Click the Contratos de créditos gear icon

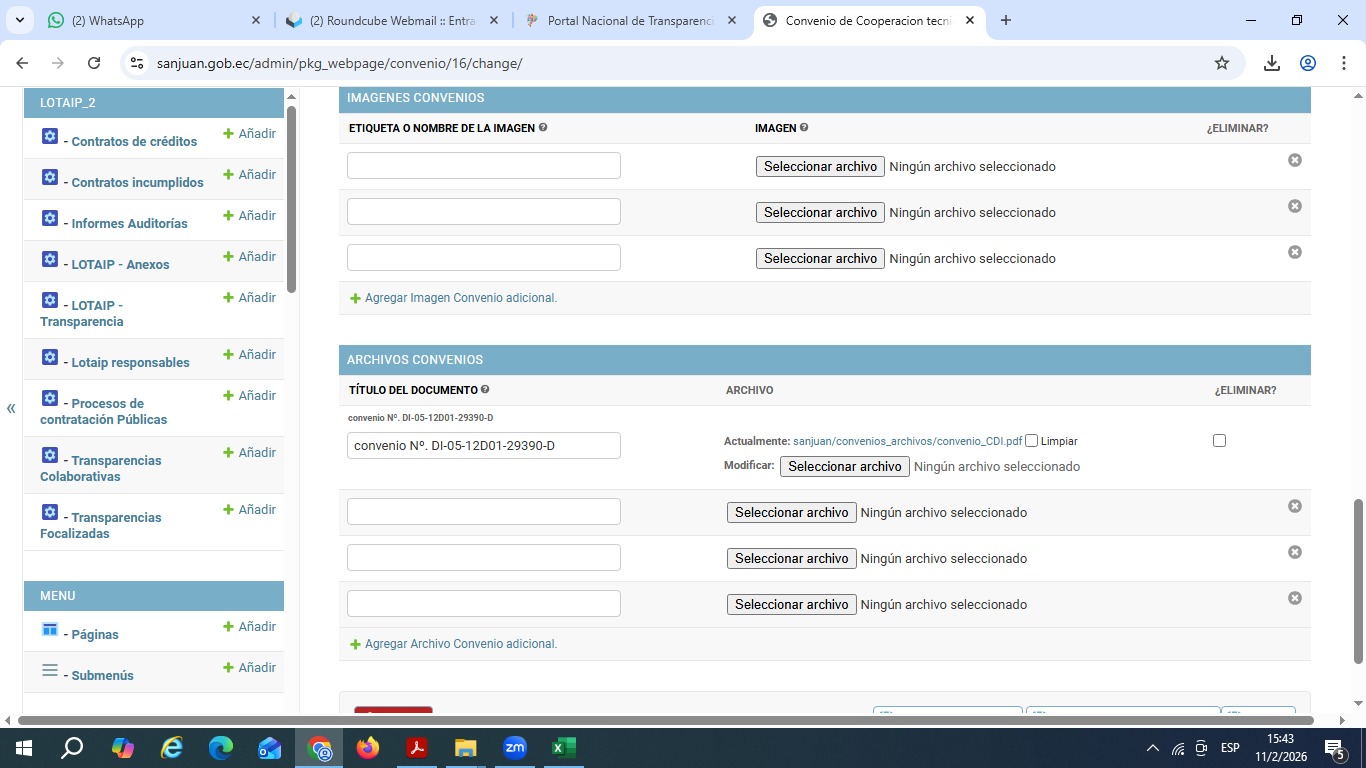point(50,137)
